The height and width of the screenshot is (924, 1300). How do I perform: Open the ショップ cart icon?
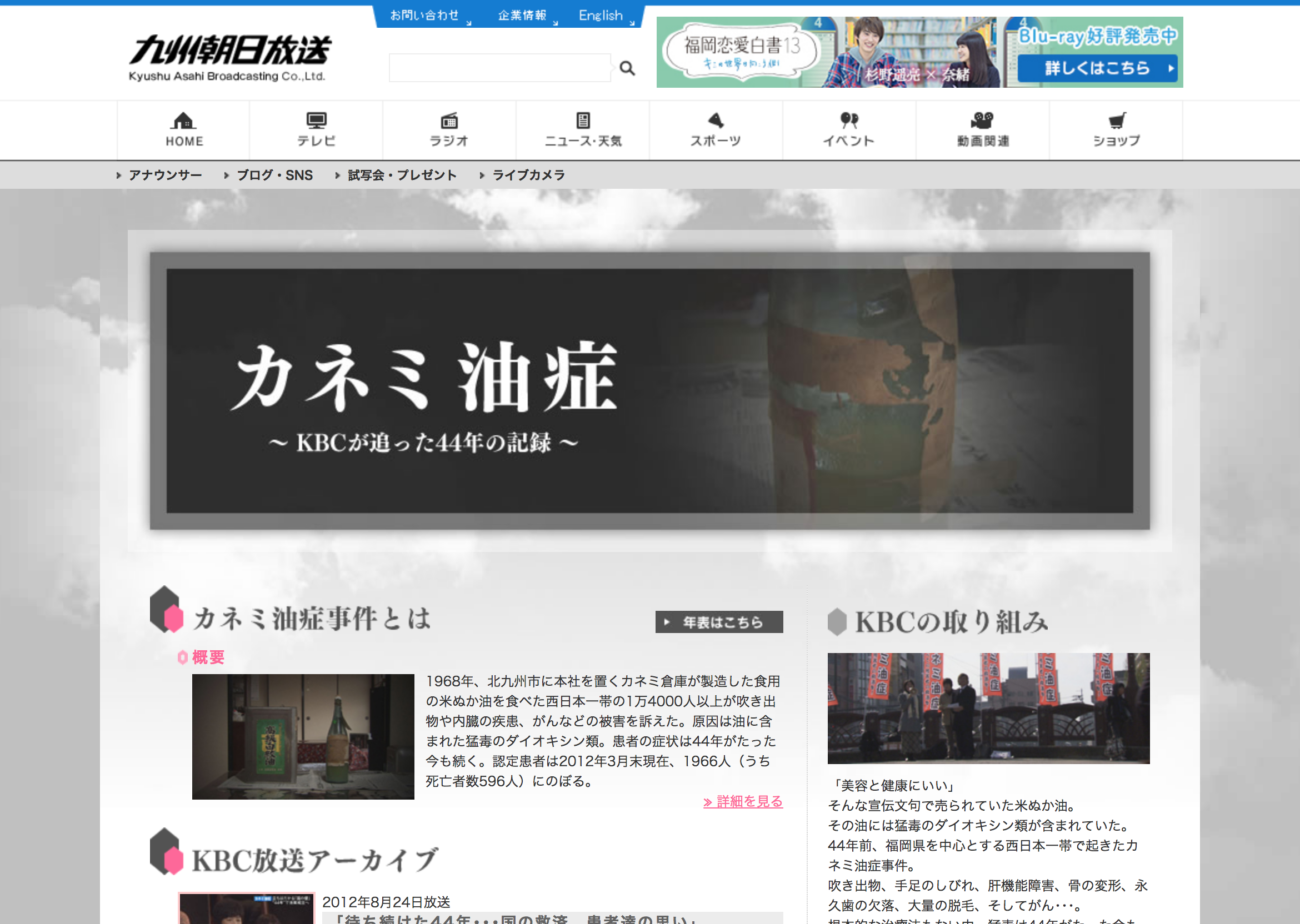click(x=1117, y=120)
